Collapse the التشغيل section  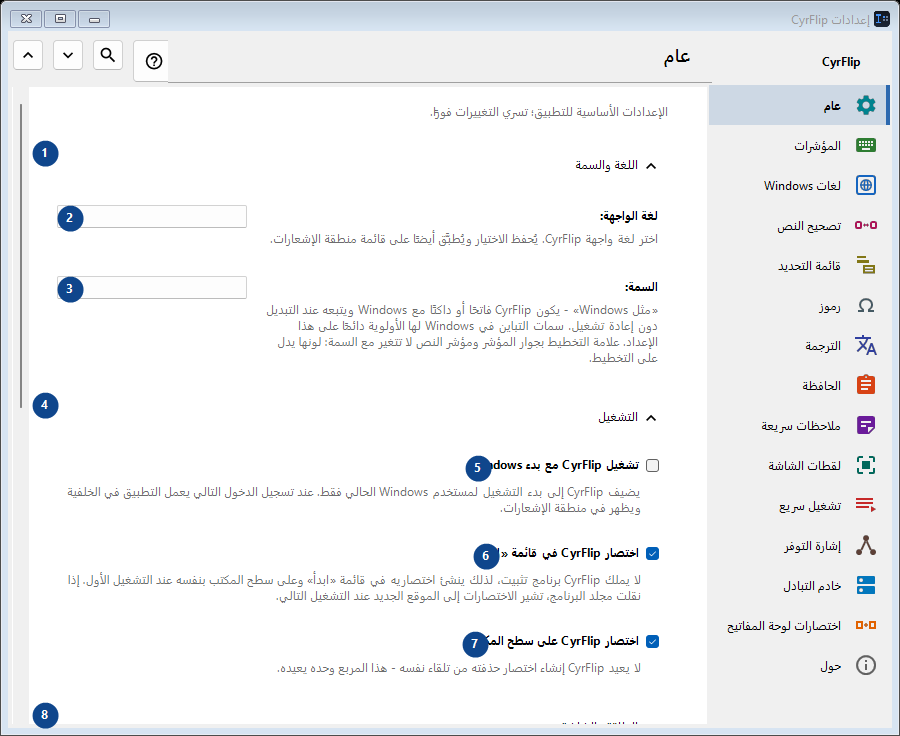pyautogui.click(x=650, y=418)
